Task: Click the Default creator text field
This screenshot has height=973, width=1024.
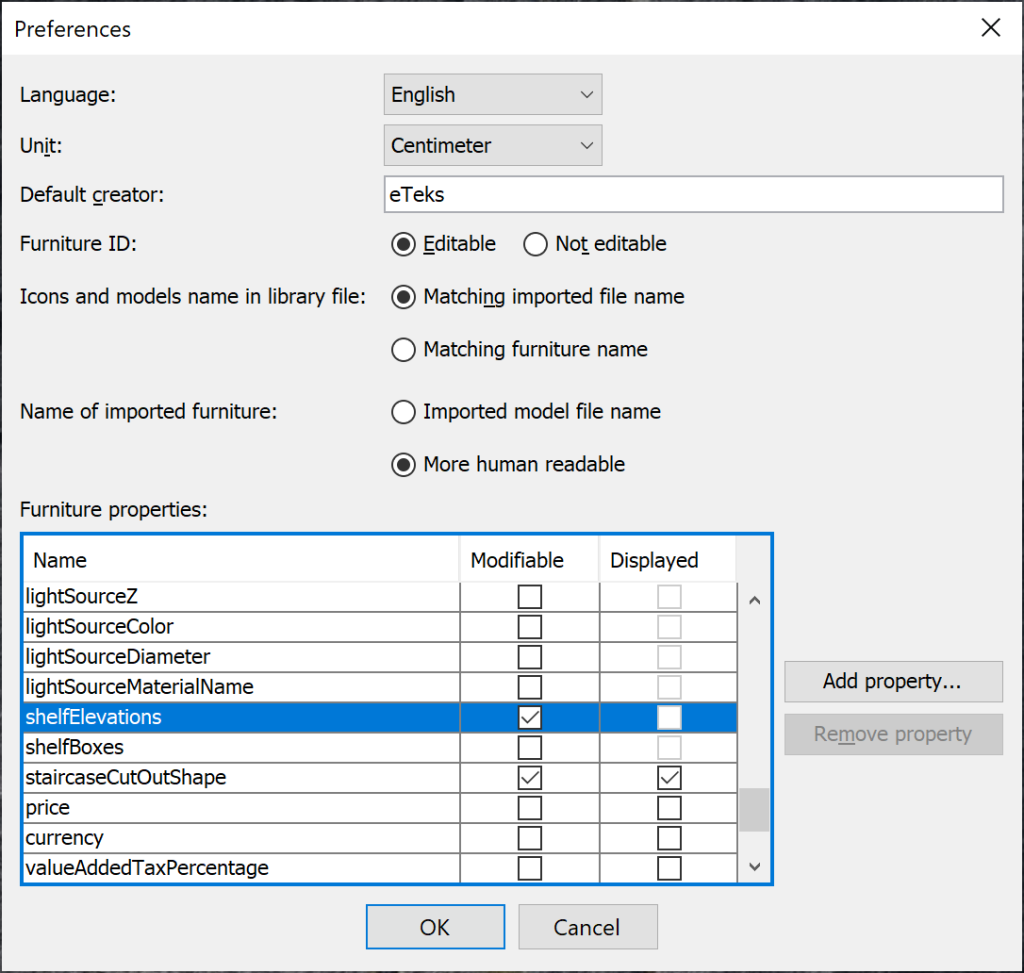Action: 693,195
